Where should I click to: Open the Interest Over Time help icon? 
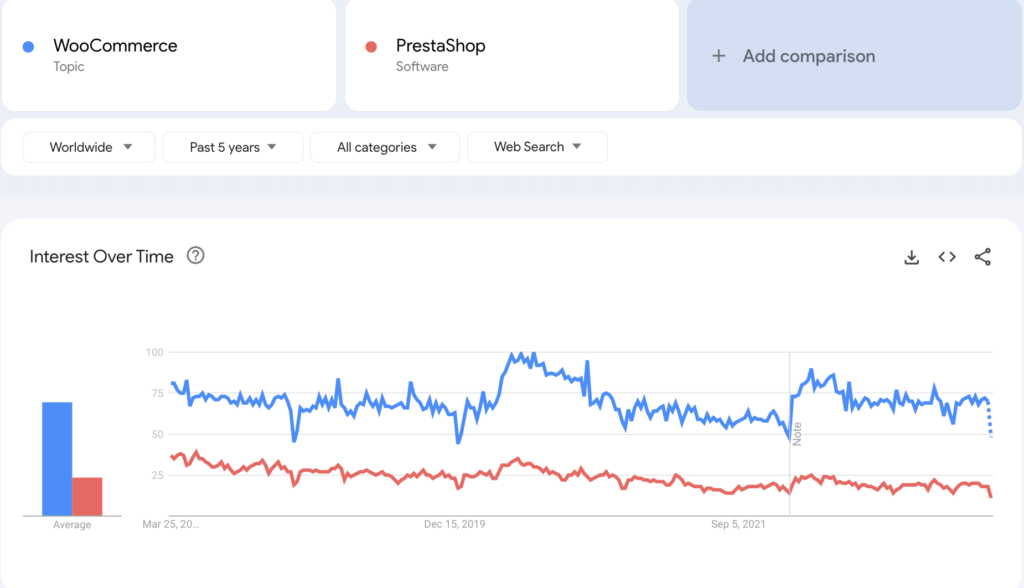coord(196,256)
